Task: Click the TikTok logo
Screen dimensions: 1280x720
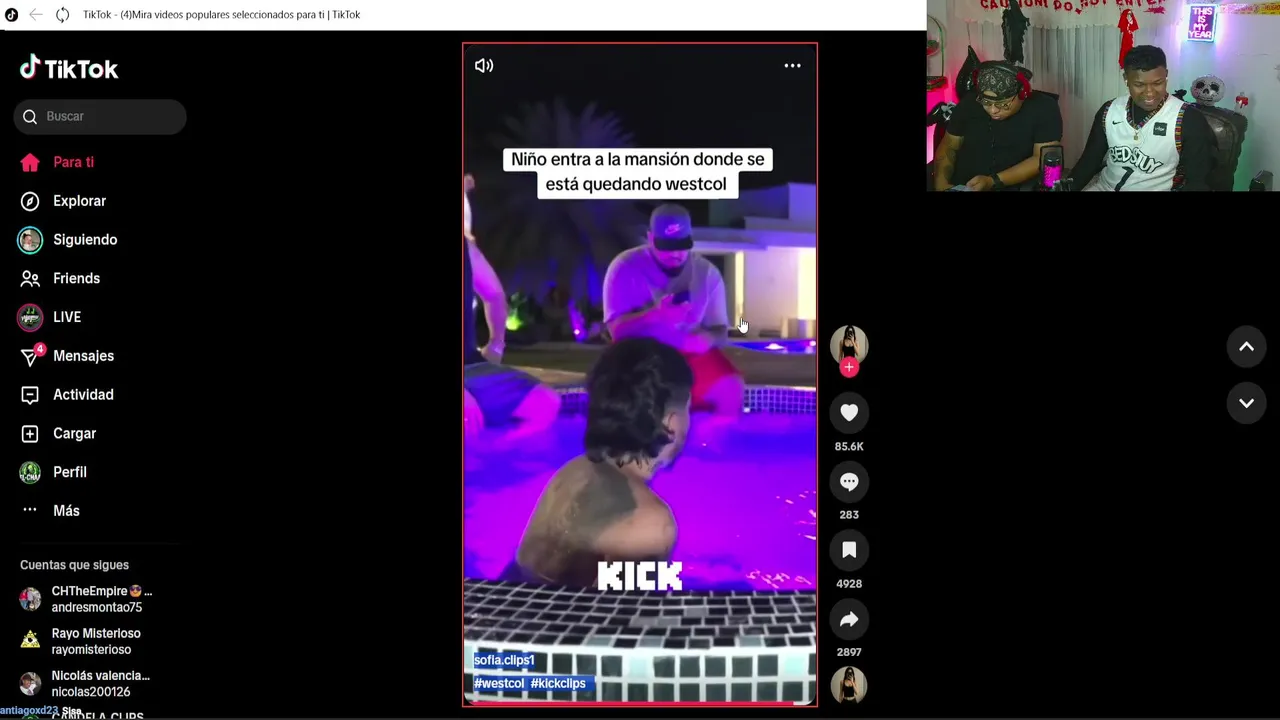Action: pos(69,68)
